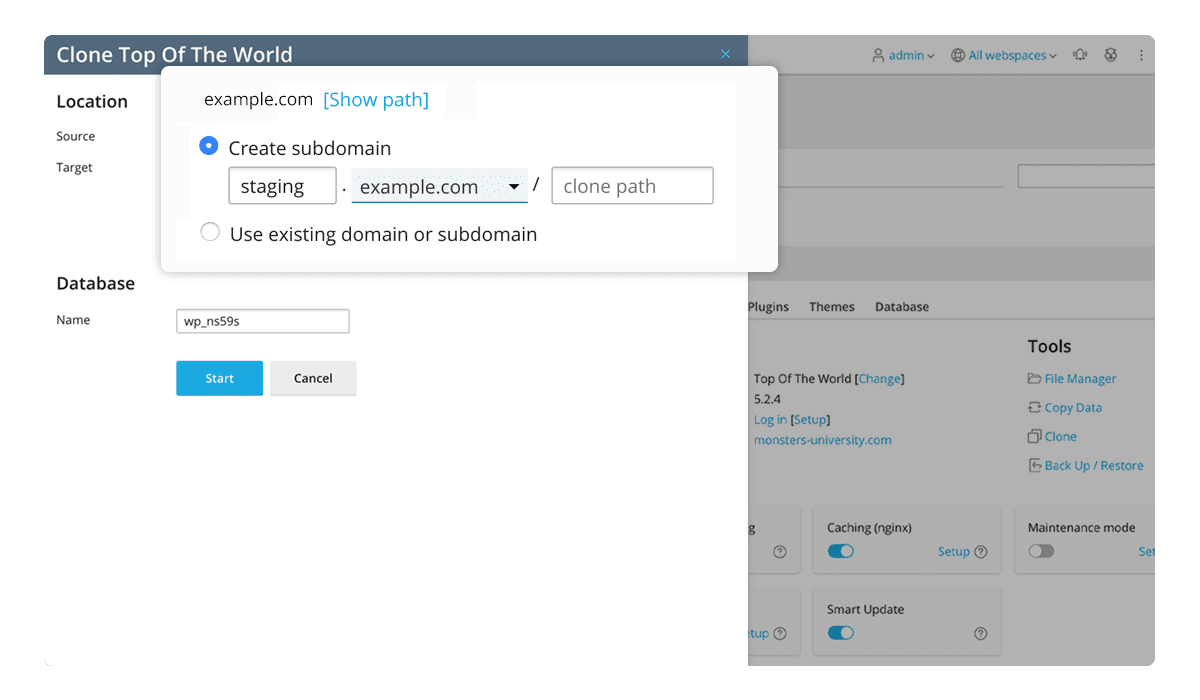
Task: Open the headset support icon
Action: (1080, 55)
